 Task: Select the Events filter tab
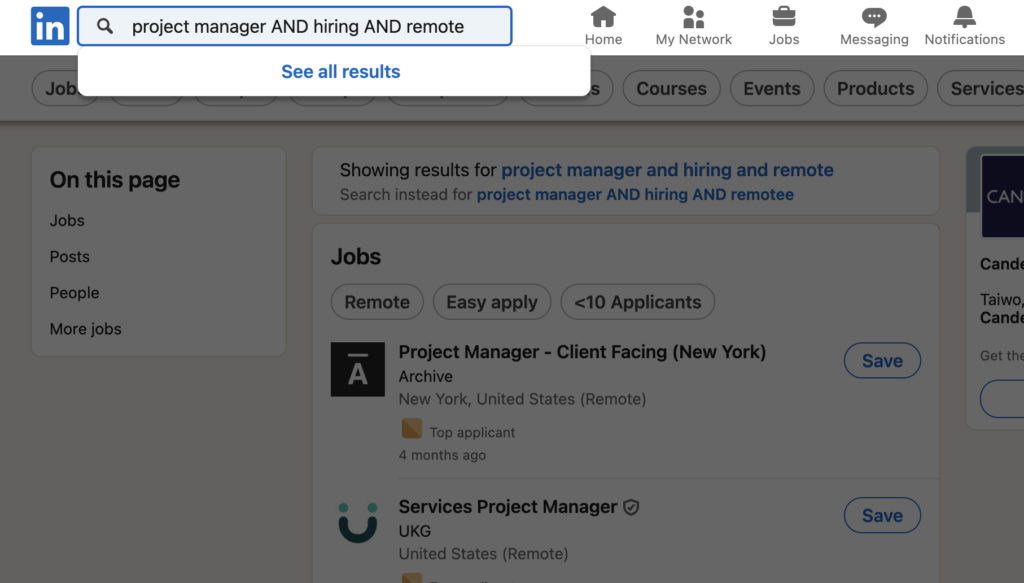coord(771,88)
